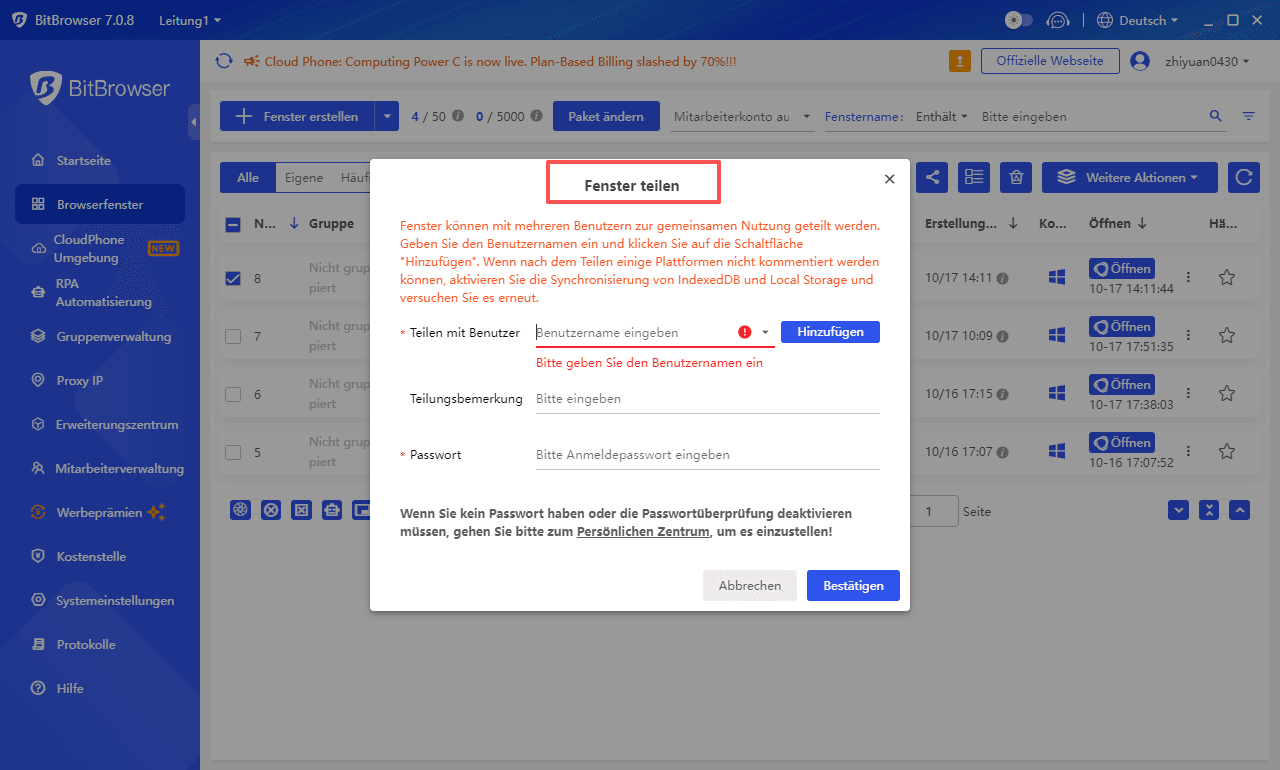
Task: Click the list view icon next to share
Action: point(974,177)
